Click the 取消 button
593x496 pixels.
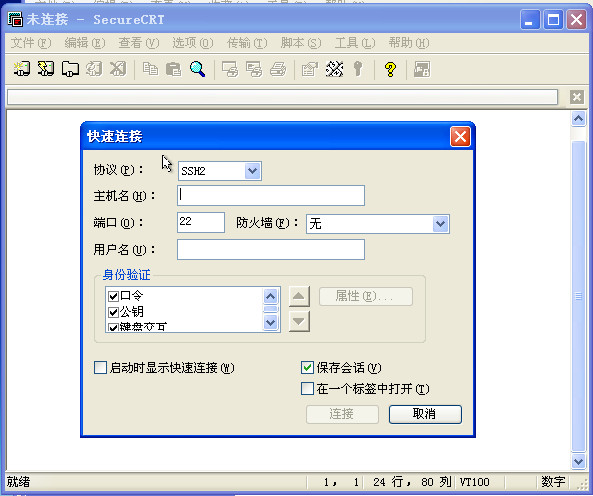point(425,414)
